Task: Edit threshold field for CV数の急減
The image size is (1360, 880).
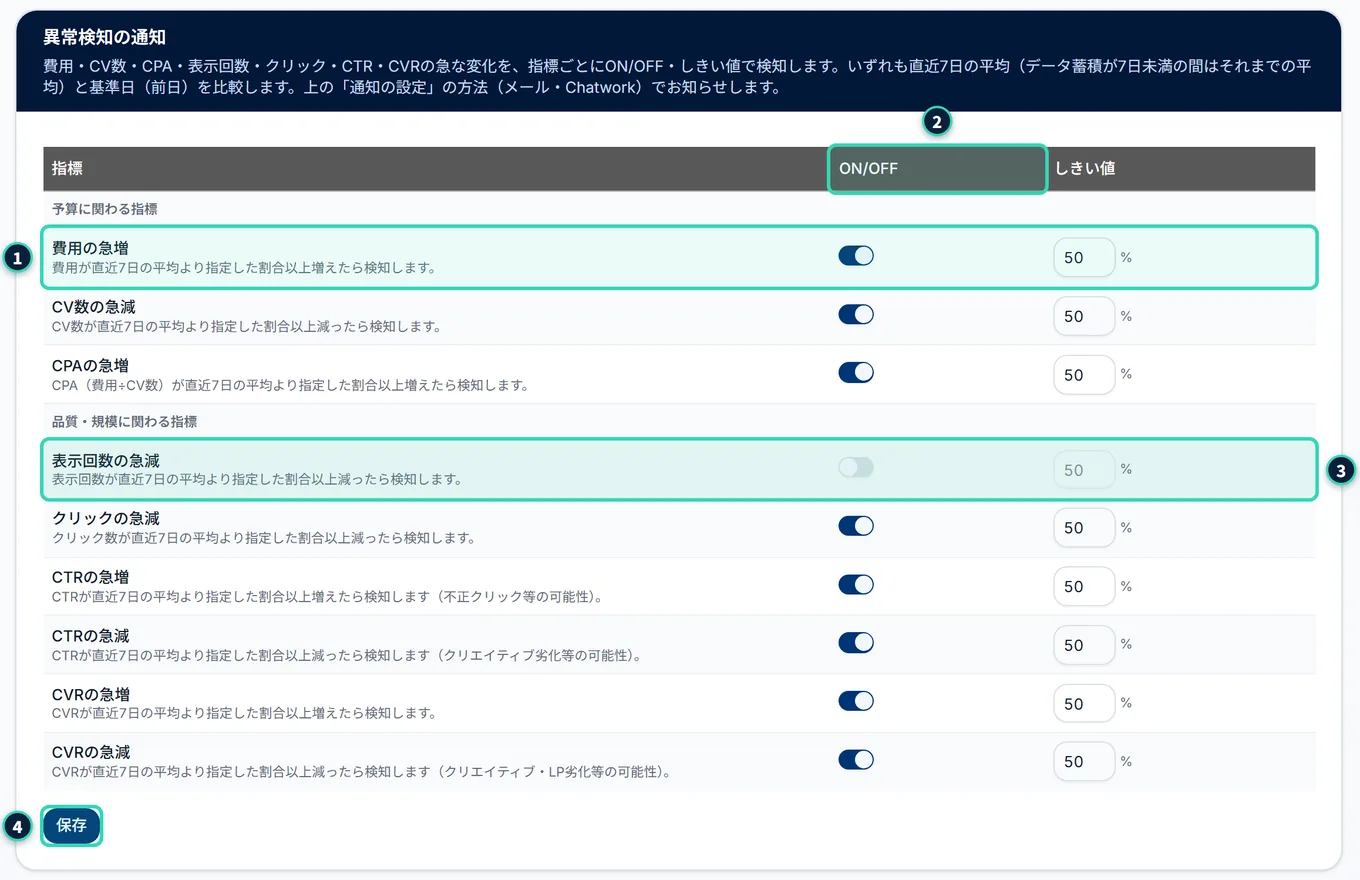Action: 1084,316
